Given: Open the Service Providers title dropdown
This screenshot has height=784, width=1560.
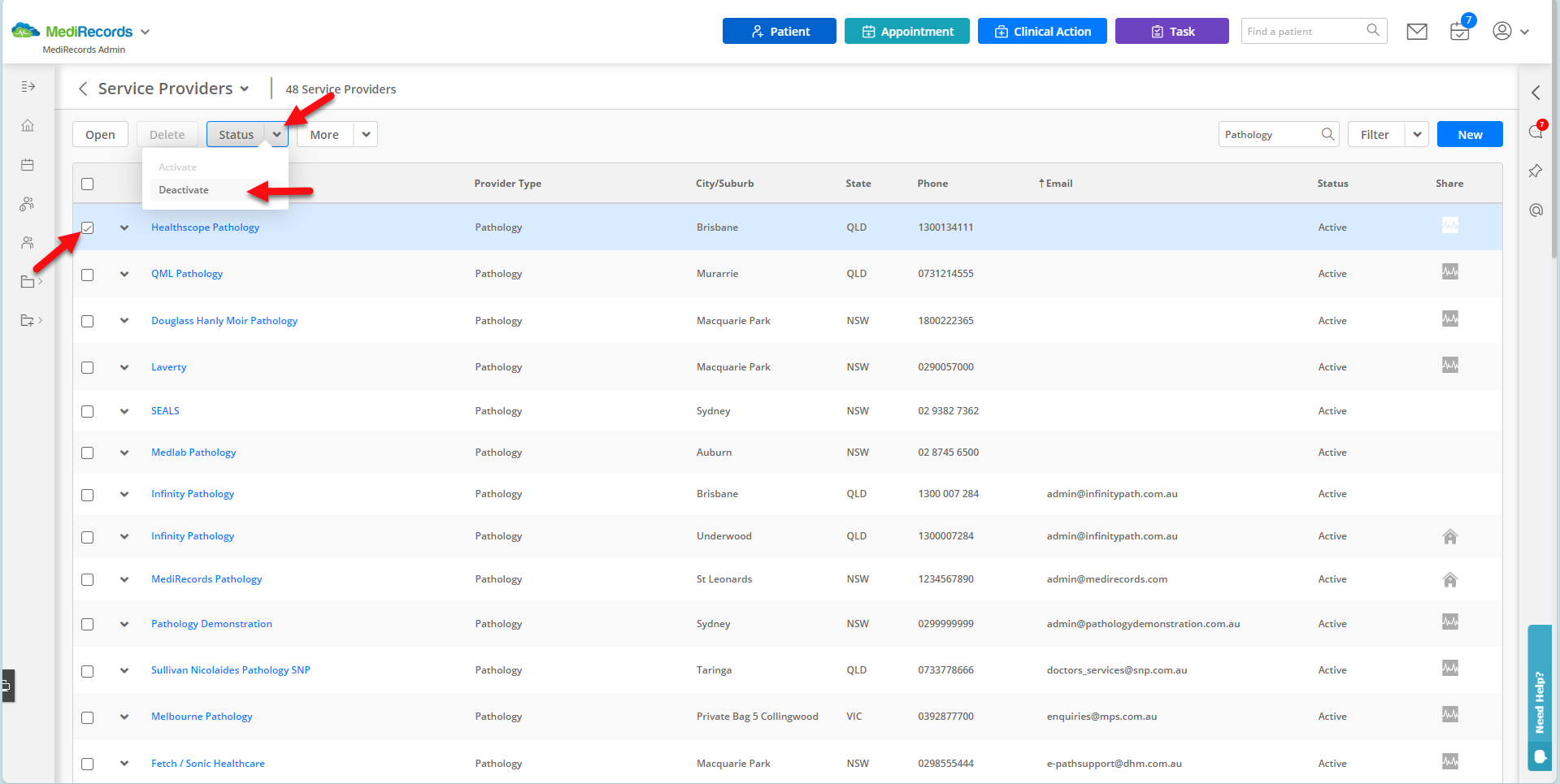Looking at the screenshot, I should coord(244,89).
